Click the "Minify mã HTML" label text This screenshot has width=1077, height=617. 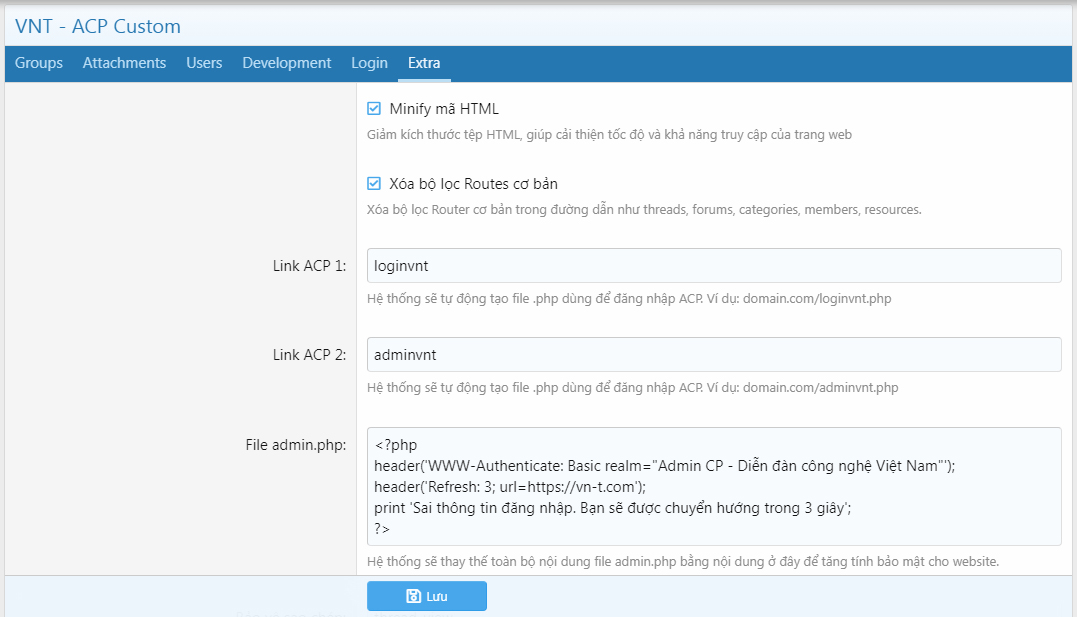click(x=443, y=109)
